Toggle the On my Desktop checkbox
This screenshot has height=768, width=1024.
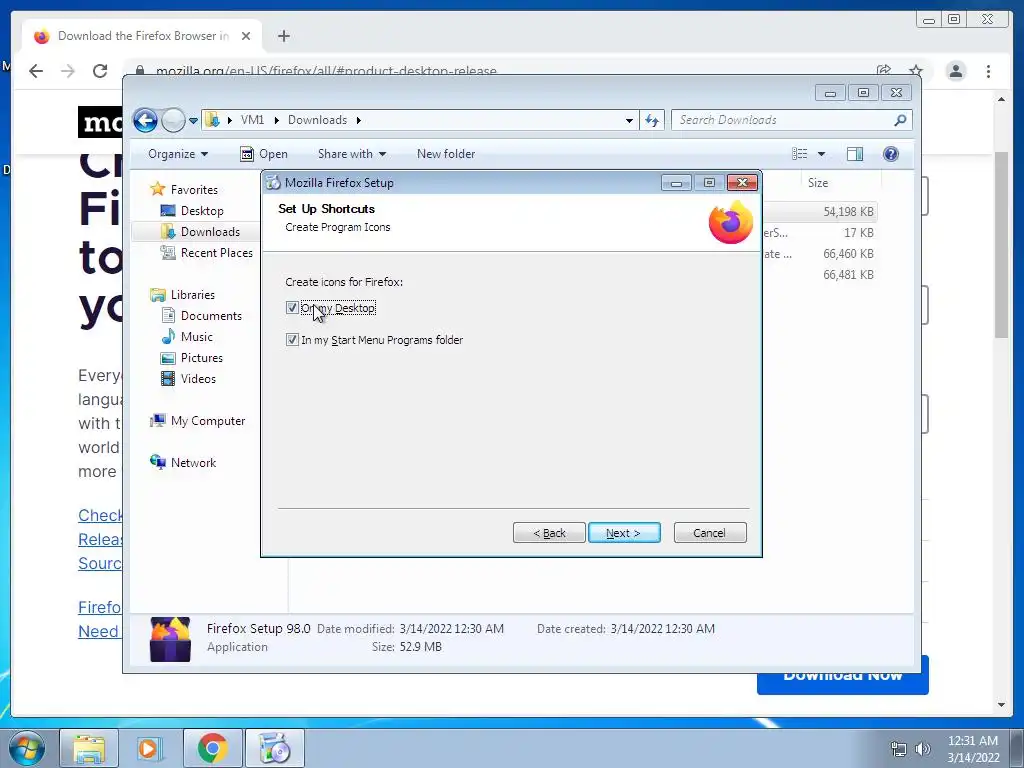pos(292,308)
